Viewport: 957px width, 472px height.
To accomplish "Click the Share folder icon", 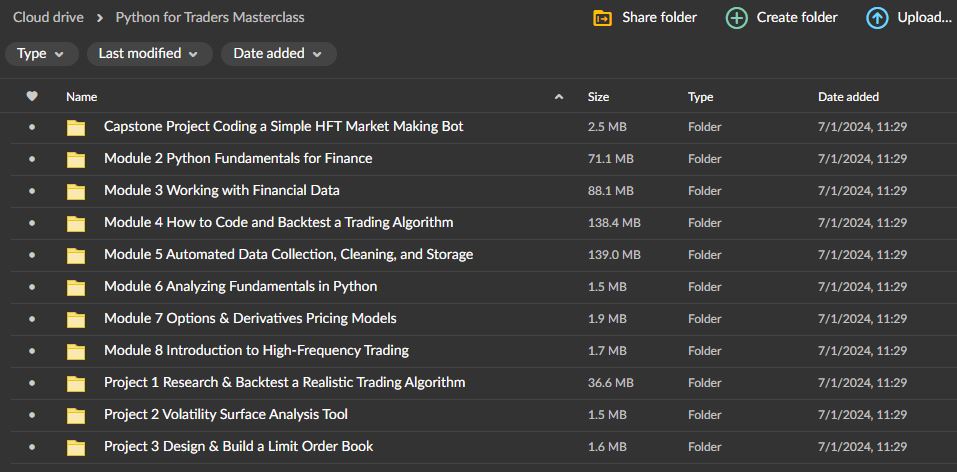I will tap(602, 18).
